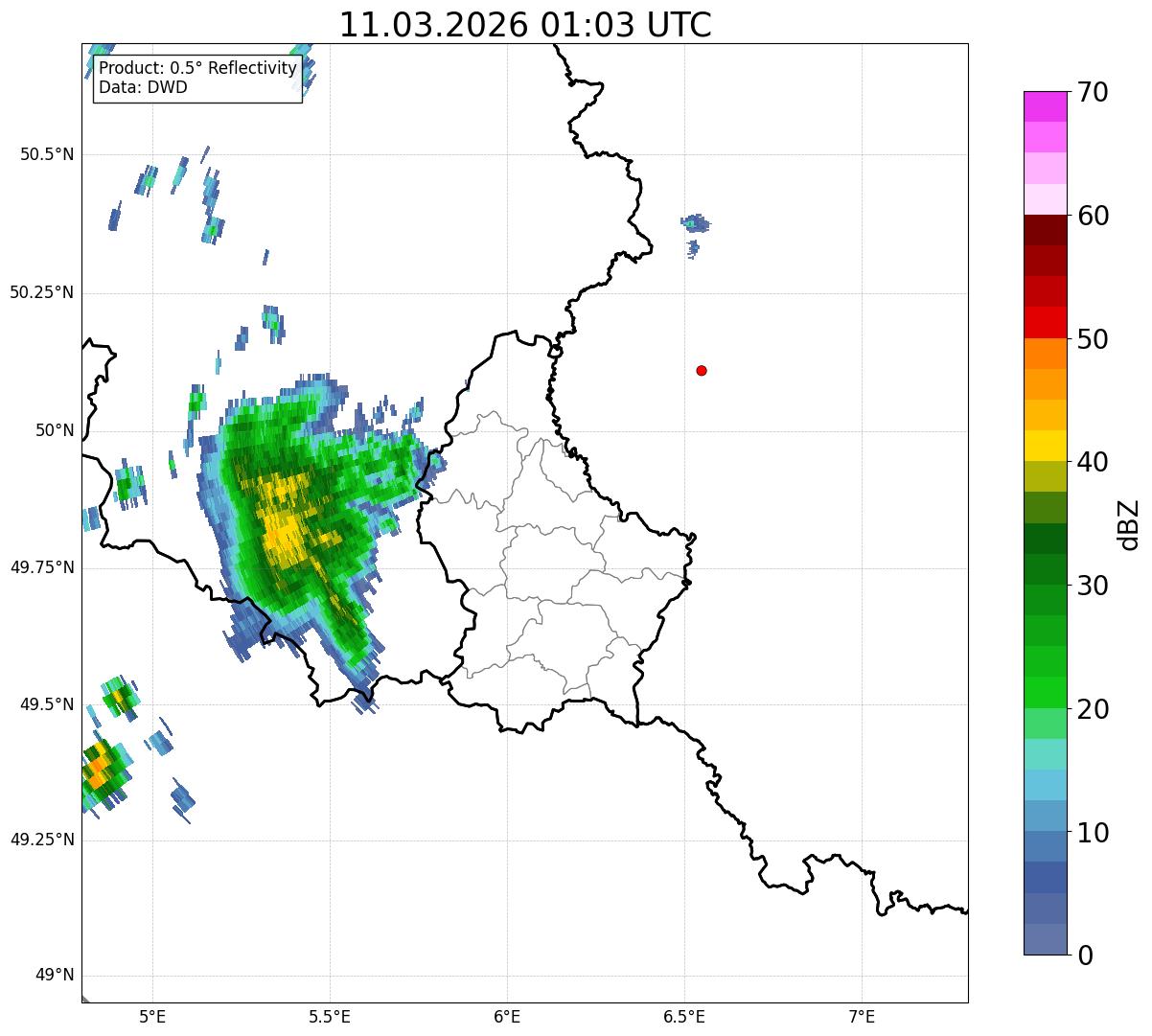The image size is (1152, 1036).
Task: Click the longitude label 7°E
Action: click(862, 1016)
